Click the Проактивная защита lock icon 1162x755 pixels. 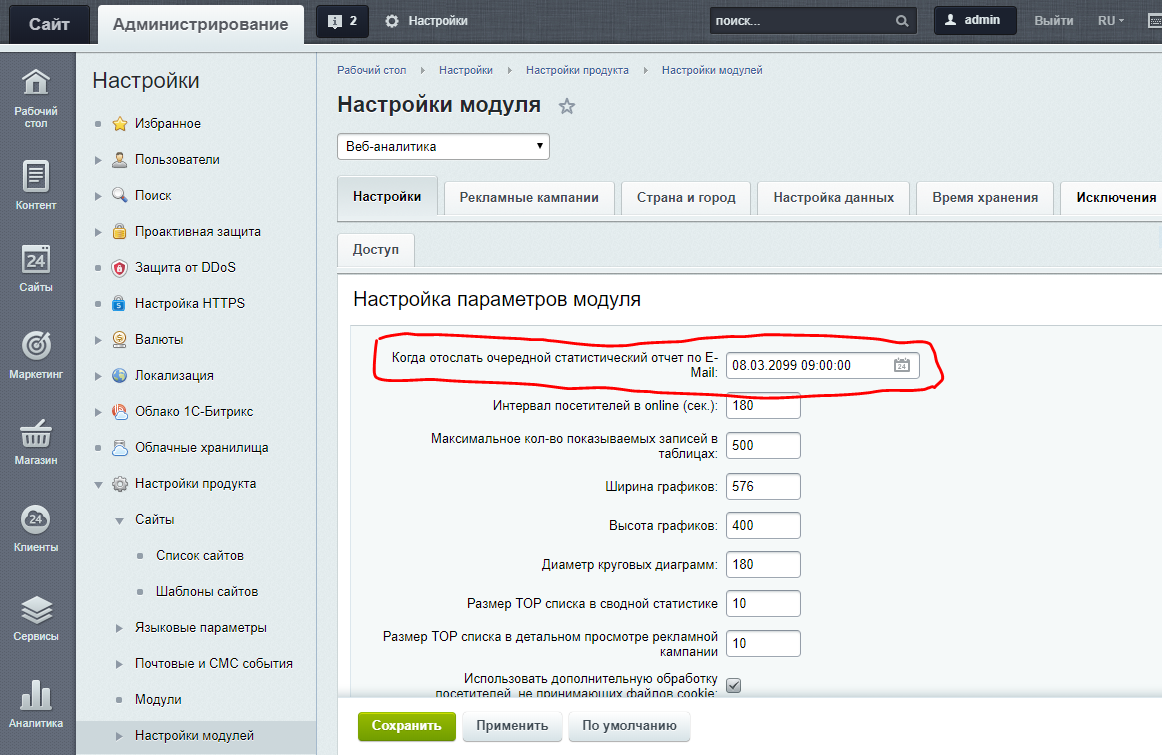(119, 231)
